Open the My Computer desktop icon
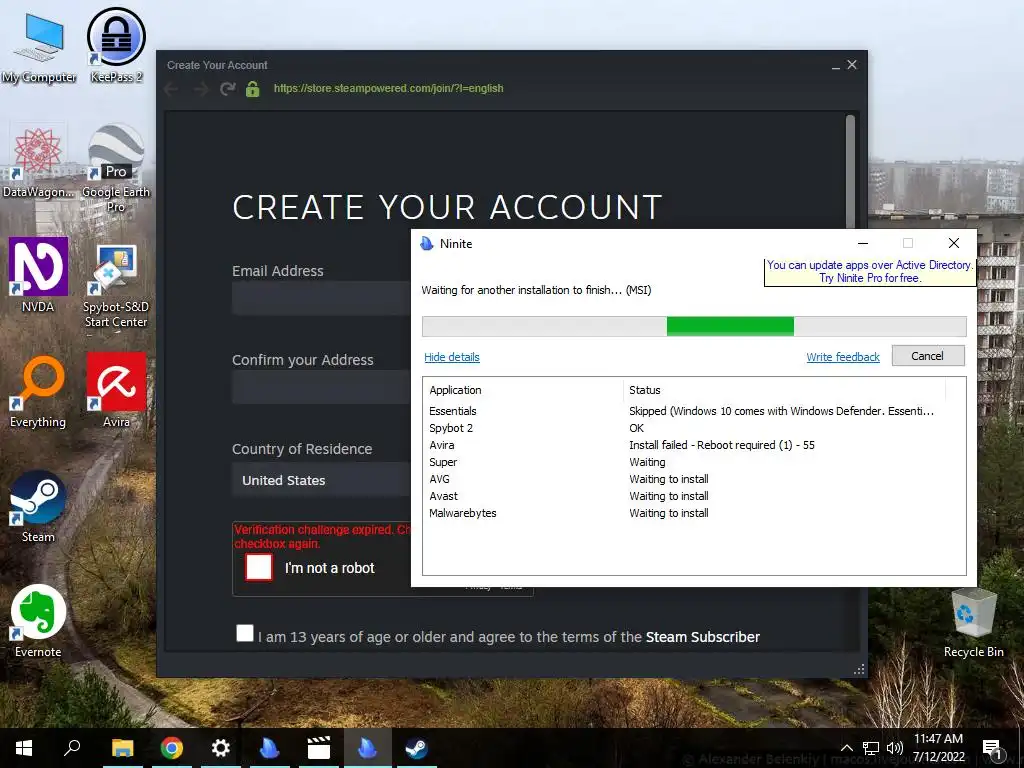The height and width of the screenshot is (768, 1024). [39, 48]
